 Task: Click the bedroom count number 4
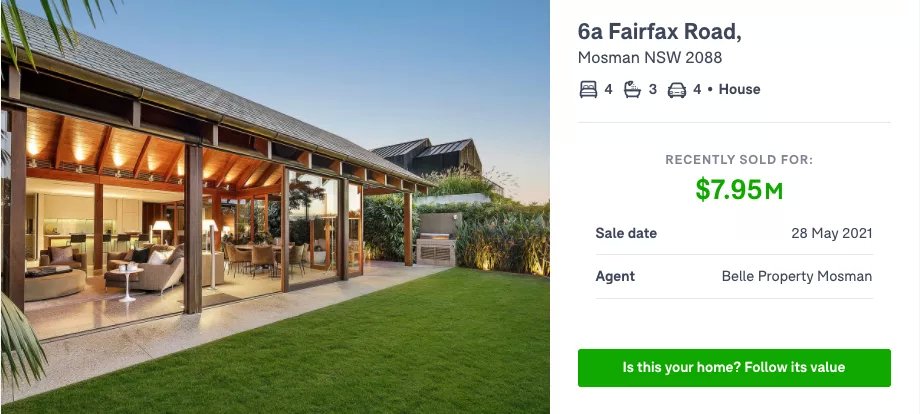click(608, 90)
